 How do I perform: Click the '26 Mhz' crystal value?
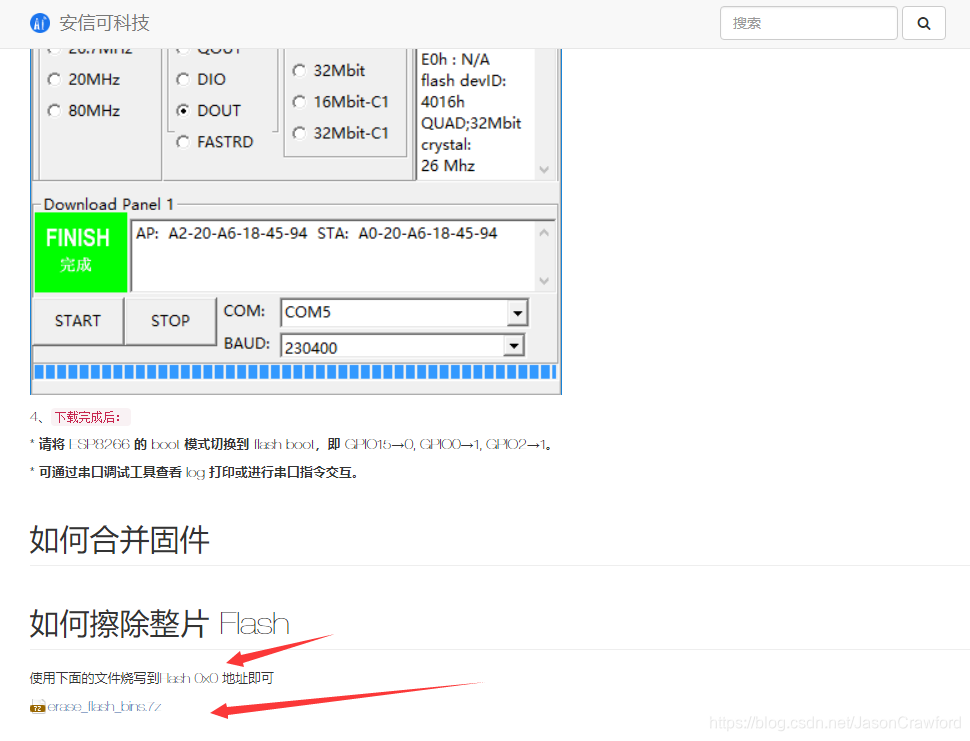pyautogui.click(x=448, y=166)
